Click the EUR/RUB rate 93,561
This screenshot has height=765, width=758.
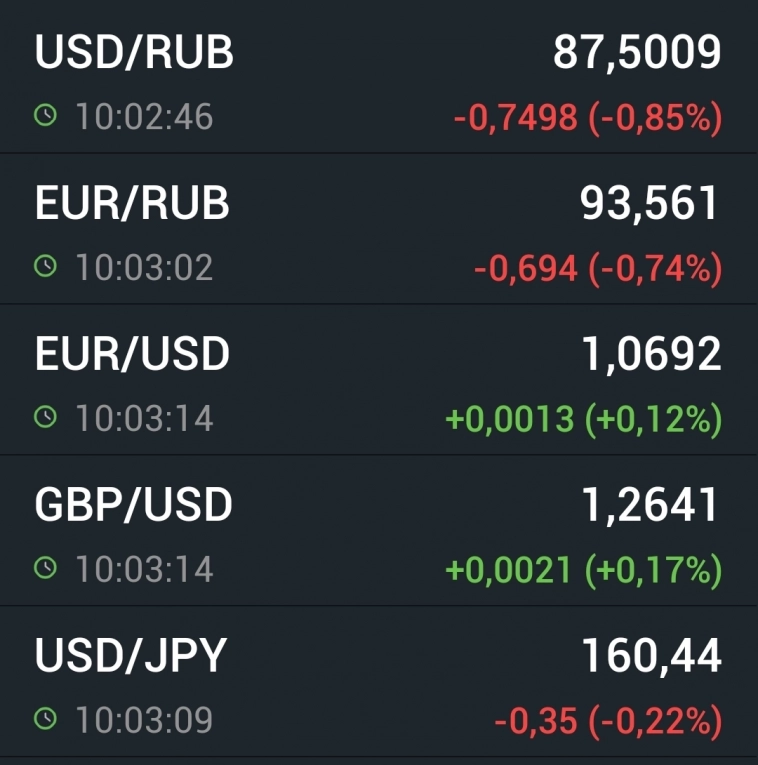(650, 204)
